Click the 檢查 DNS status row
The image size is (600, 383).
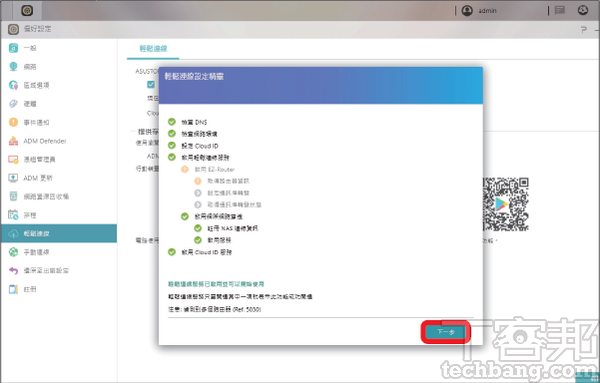point(188,122)
